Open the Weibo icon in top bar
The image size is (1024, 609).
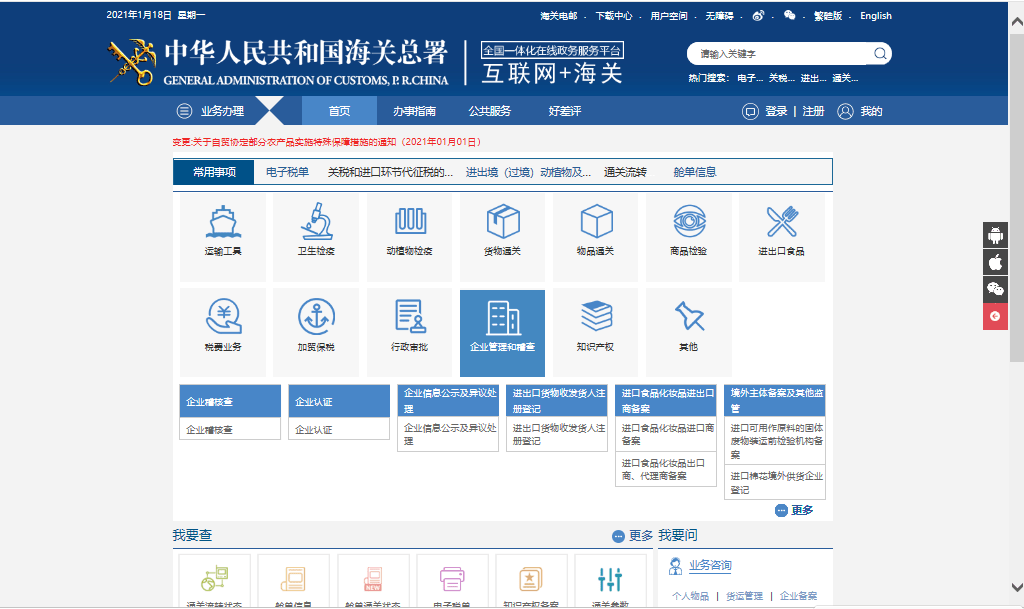tap(758, 16)
